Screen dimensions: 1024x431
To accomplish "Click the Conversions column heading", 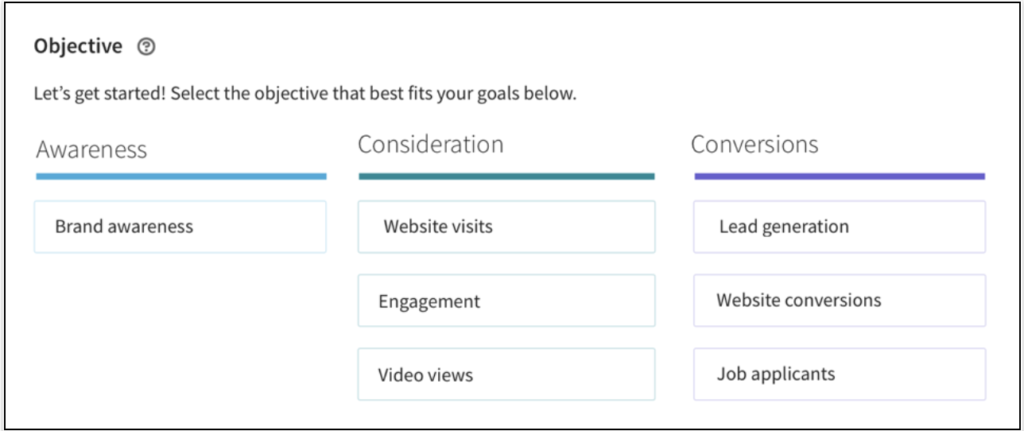I will pos(754,145).
